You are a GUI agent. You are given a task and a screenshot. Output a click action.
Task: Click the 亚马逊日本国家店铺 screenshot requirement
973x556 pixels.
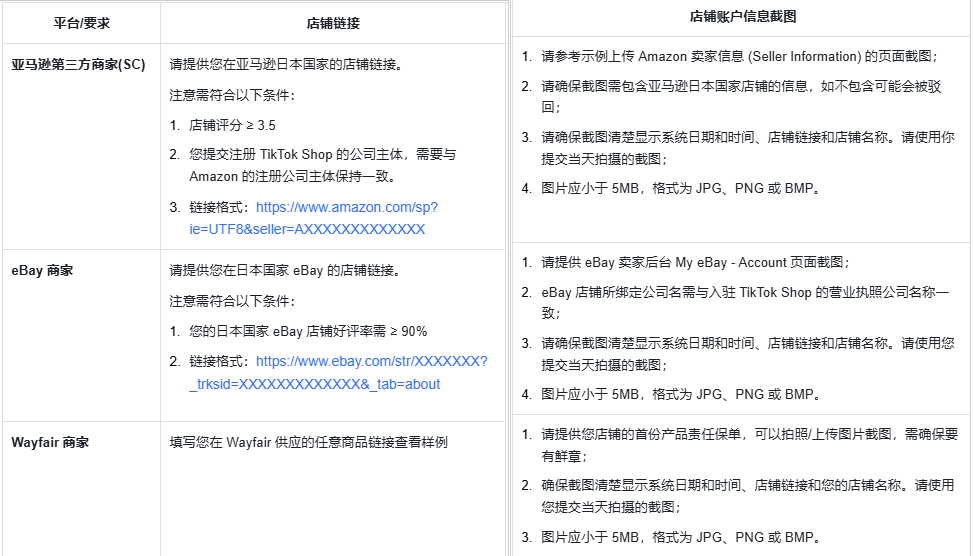(742, 96)
